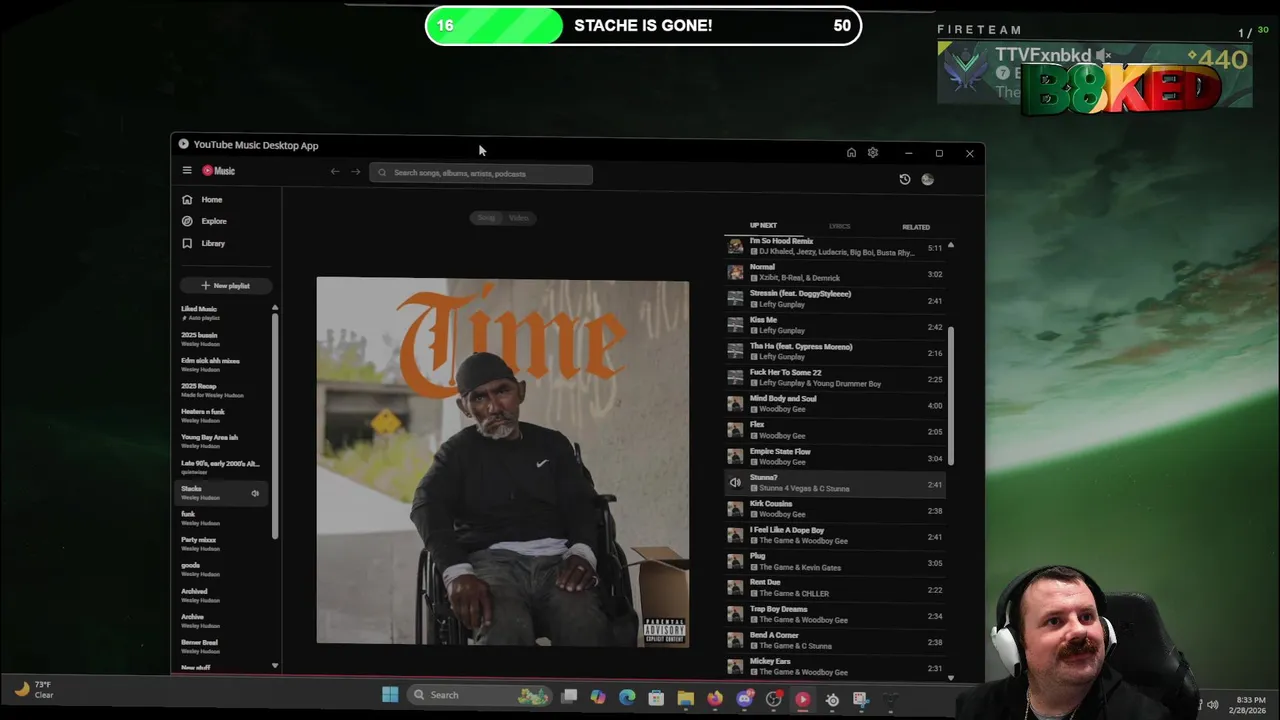Open Microsoft Edge from taskbar
The width and height of the screenshot is (1280, 720).
click(x=627, y=697)
